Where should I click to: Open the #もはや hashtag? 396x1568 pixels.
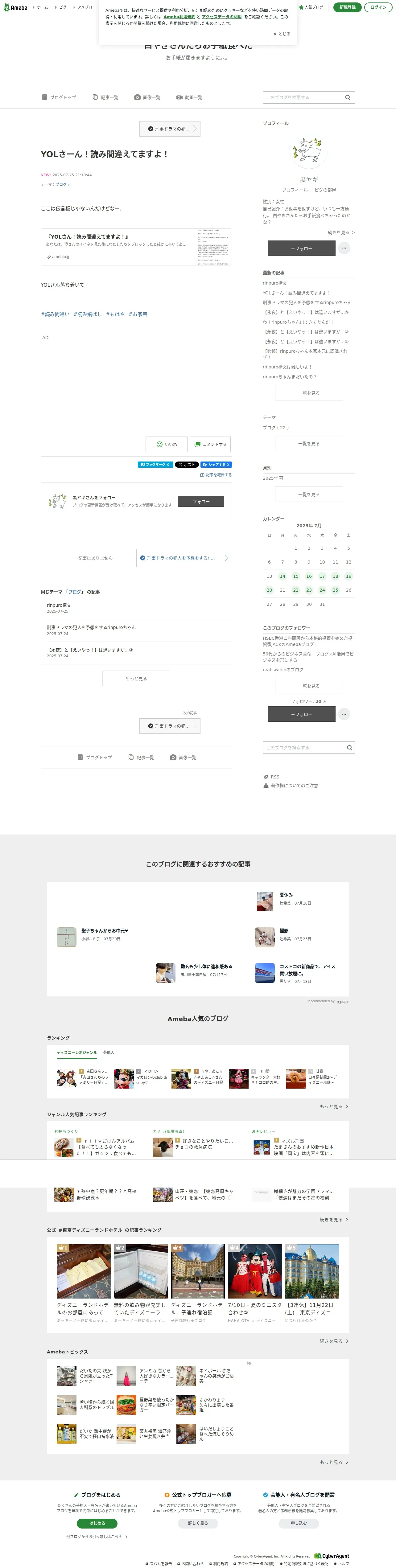click(115, 314)
